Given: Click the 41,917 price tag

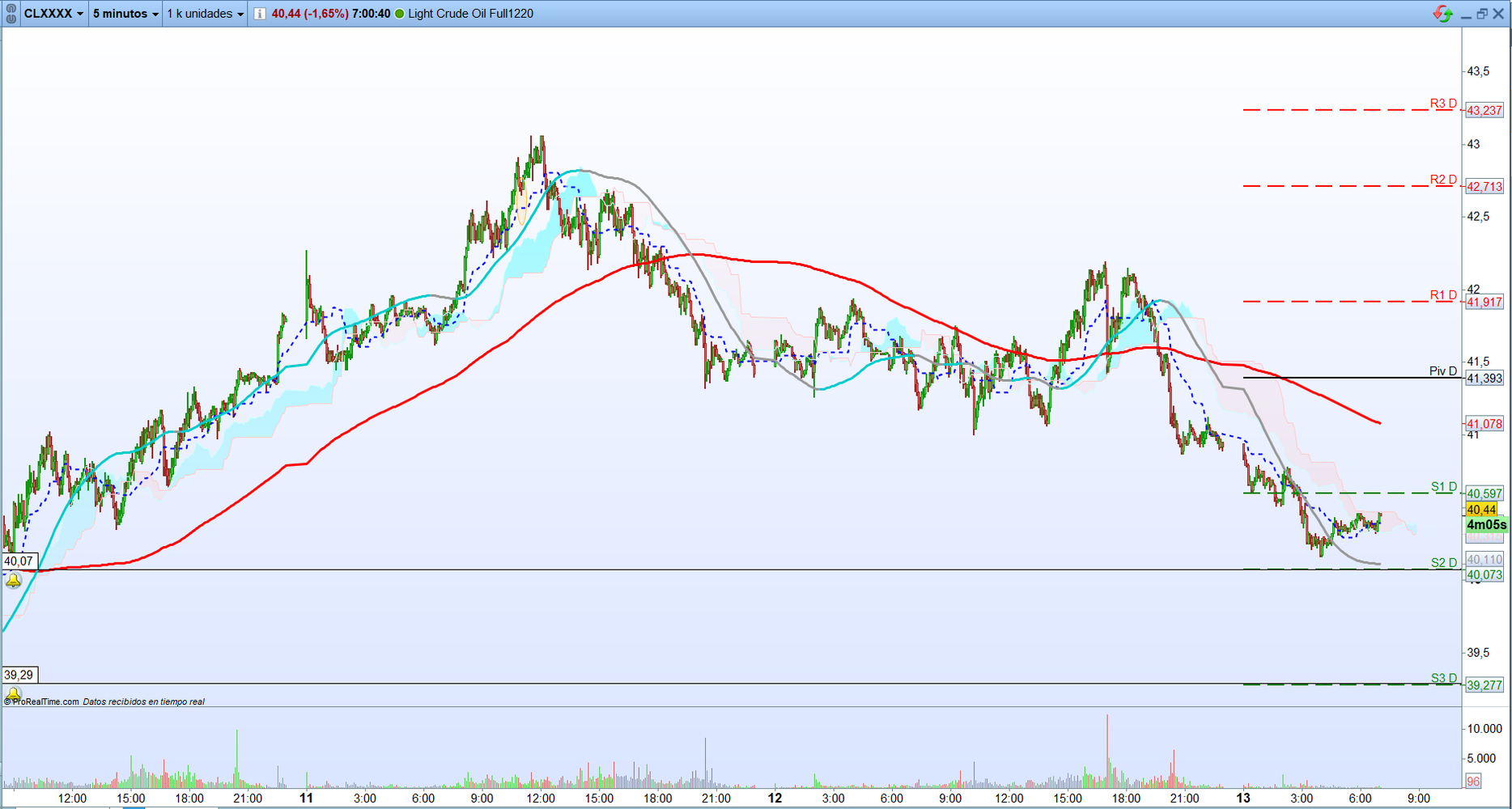Looking at the screenshot, I should click(x=1484, y=302).
